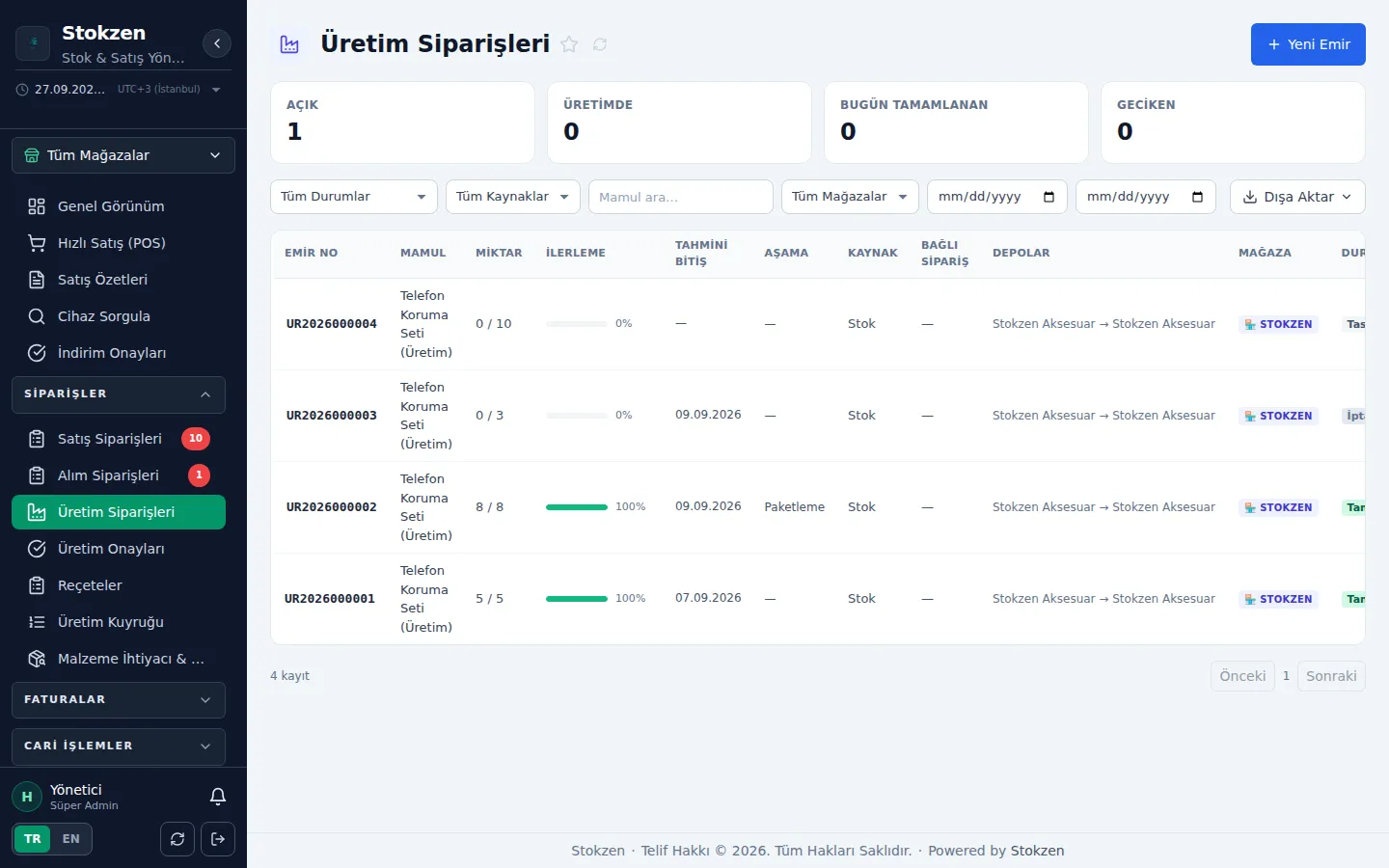
Task: Click the İndirim Onayları check icon
Action: pyautogui.click(x=37, y=353)
